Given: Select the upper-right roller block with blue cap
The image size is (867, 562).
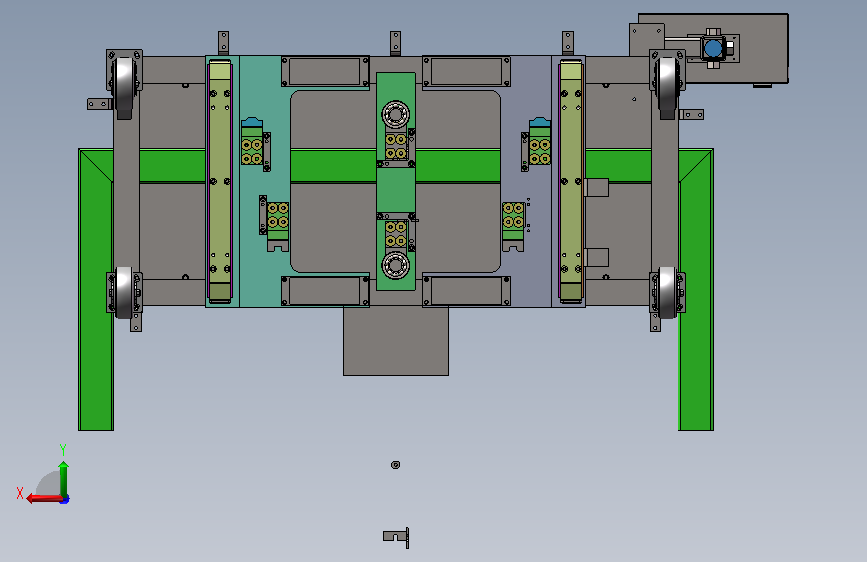Looking at the screenshot, I should pyautogui.click(x=540, y=141).
